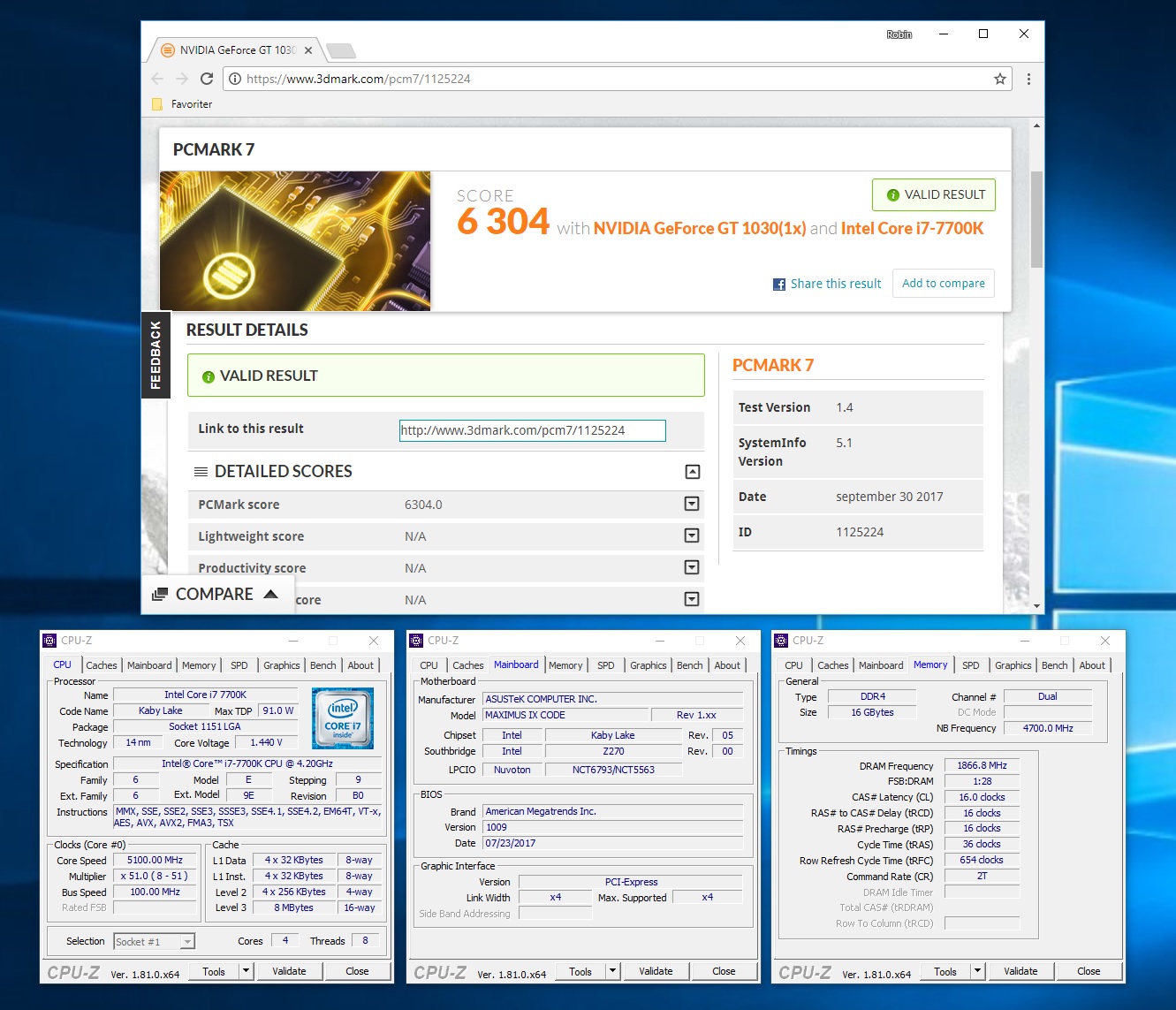
Task: Collapse the Detailed Scores section
Action: [x=693, y=472]
